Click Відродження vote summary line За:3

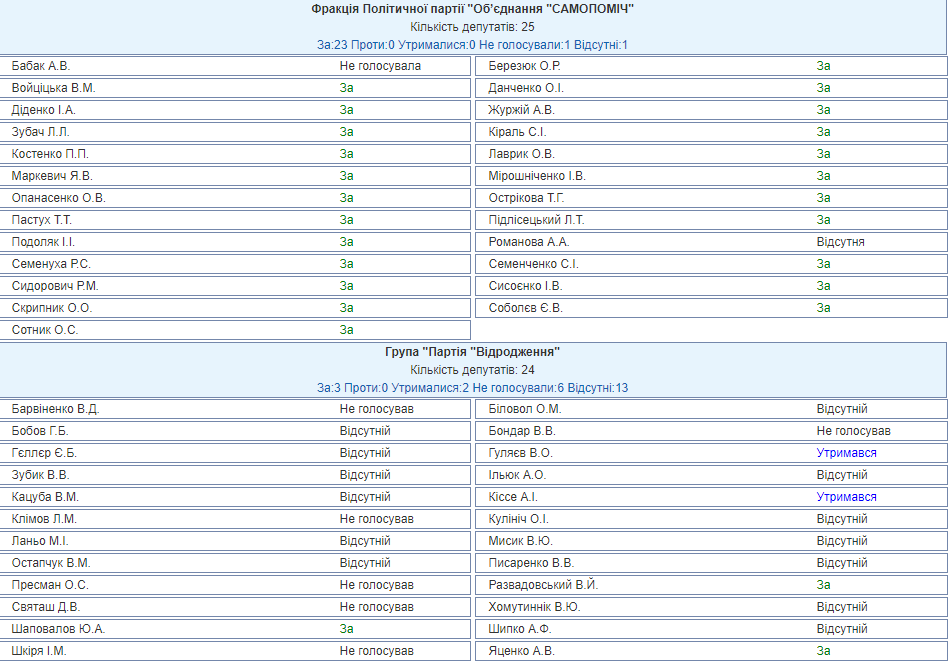(473, 388)
